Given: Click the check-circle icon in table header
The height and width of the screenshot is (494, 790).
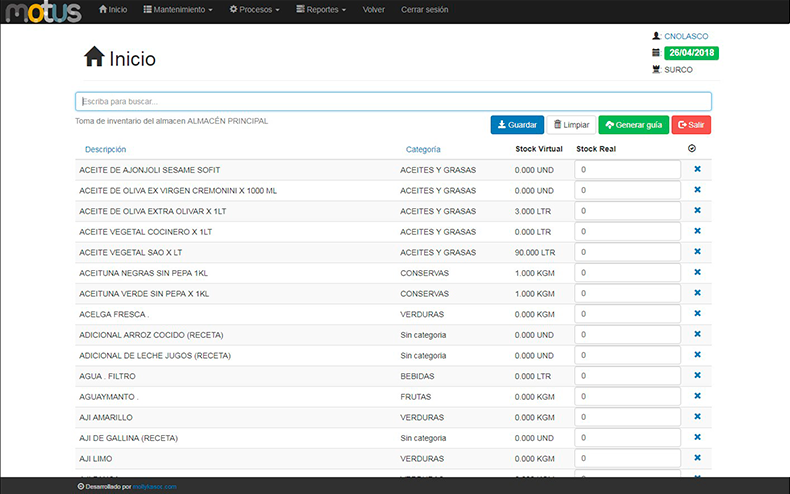Looking at the screenshot, I should point(692,149).
